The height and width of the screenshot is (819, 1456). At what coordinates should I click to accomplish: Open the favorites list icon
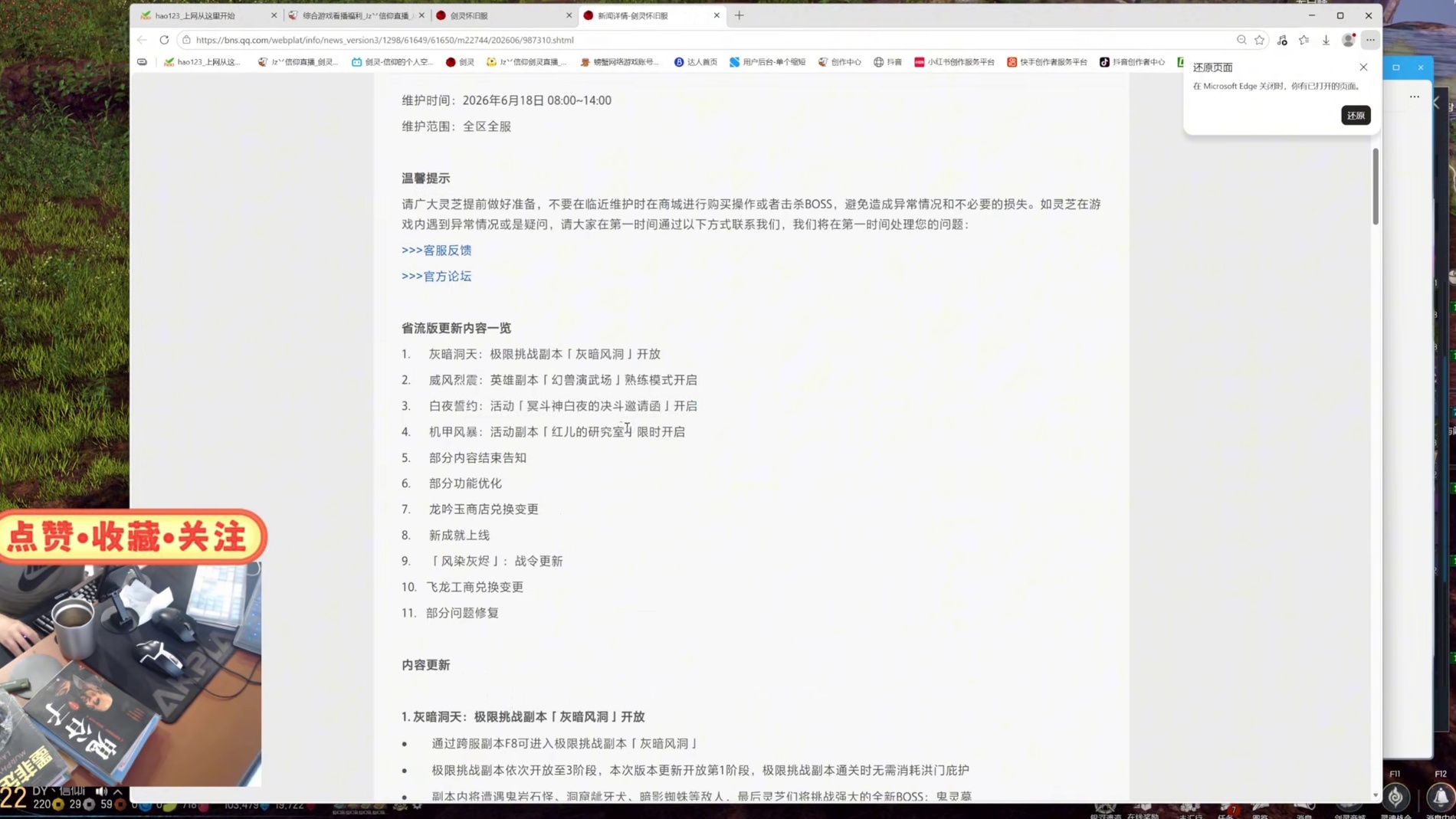(x=1304, y=40)
